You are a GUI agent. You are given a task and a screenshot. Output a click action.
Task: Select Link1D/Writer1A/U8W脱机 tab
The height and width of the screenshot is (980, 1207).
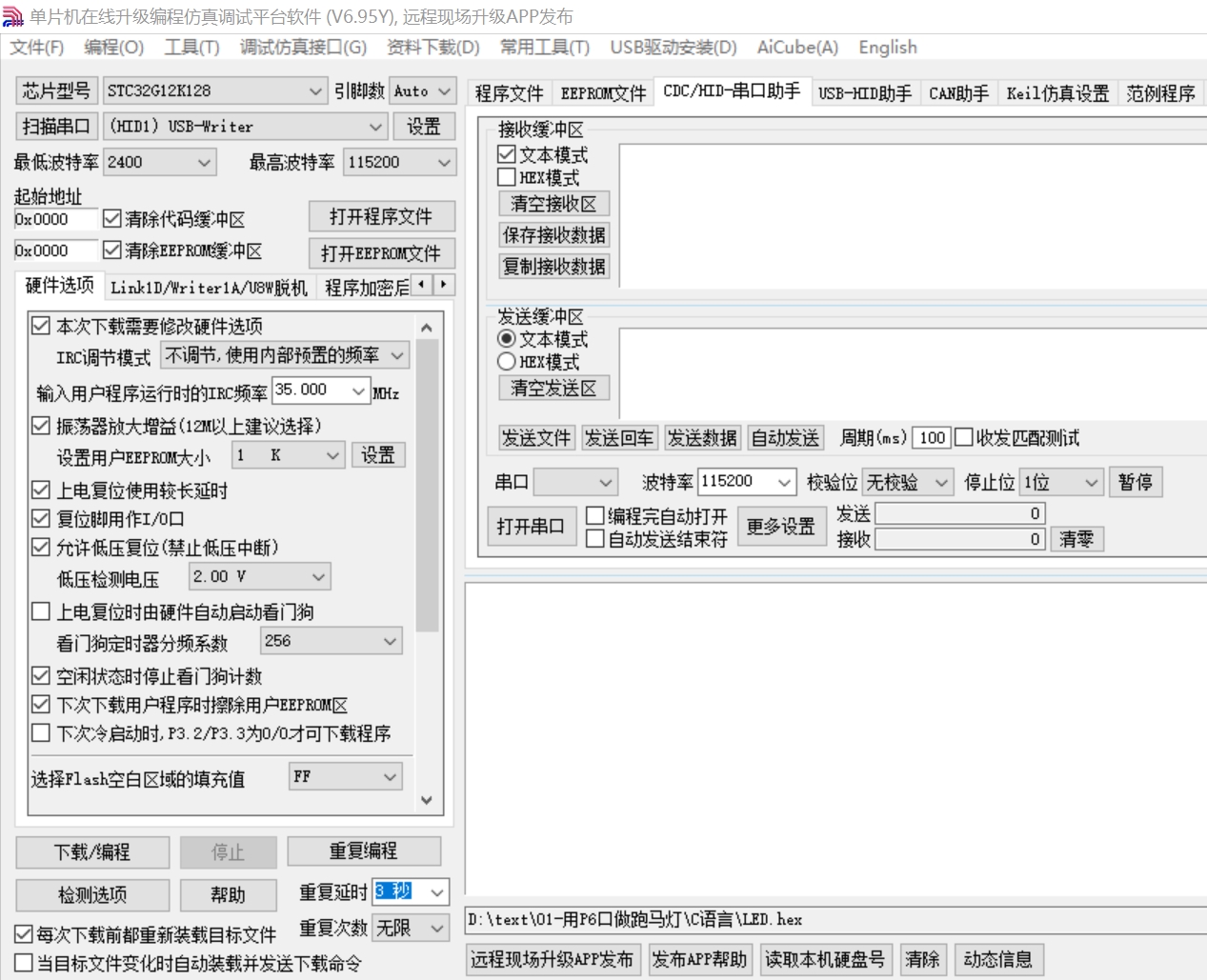point(209,288)
